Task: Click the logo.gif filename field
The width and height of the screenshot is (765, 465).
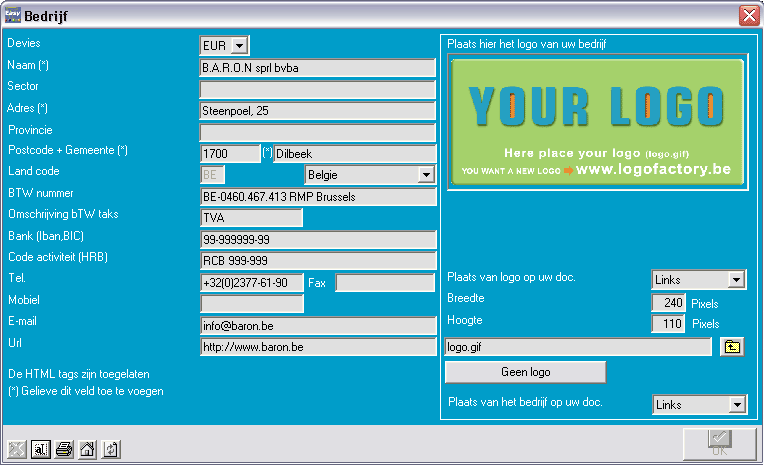Action: click(577, 347)
